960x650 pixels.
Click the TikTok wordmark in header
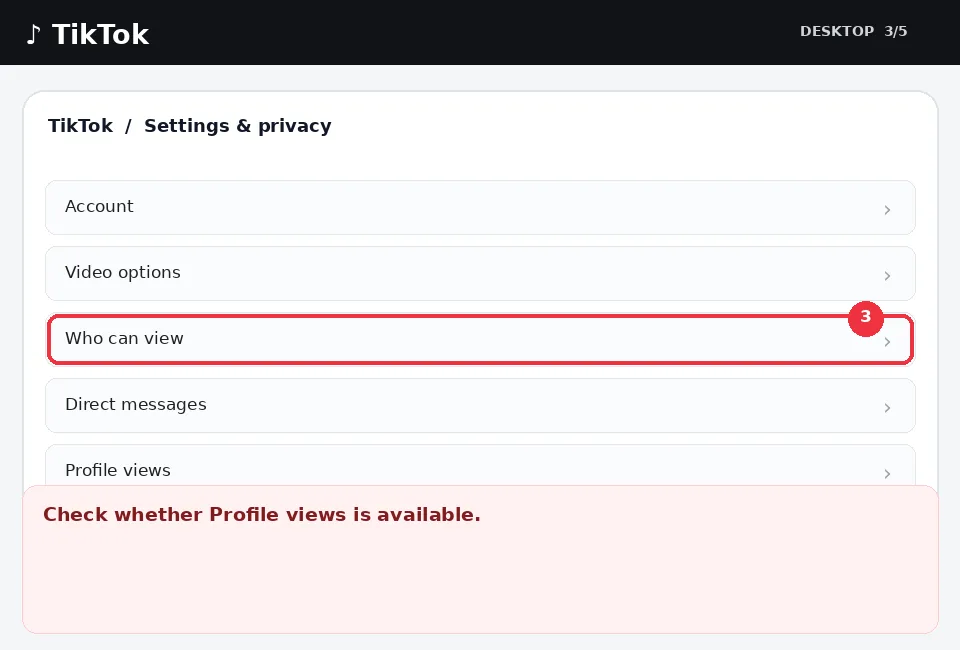tap(100, 34)
